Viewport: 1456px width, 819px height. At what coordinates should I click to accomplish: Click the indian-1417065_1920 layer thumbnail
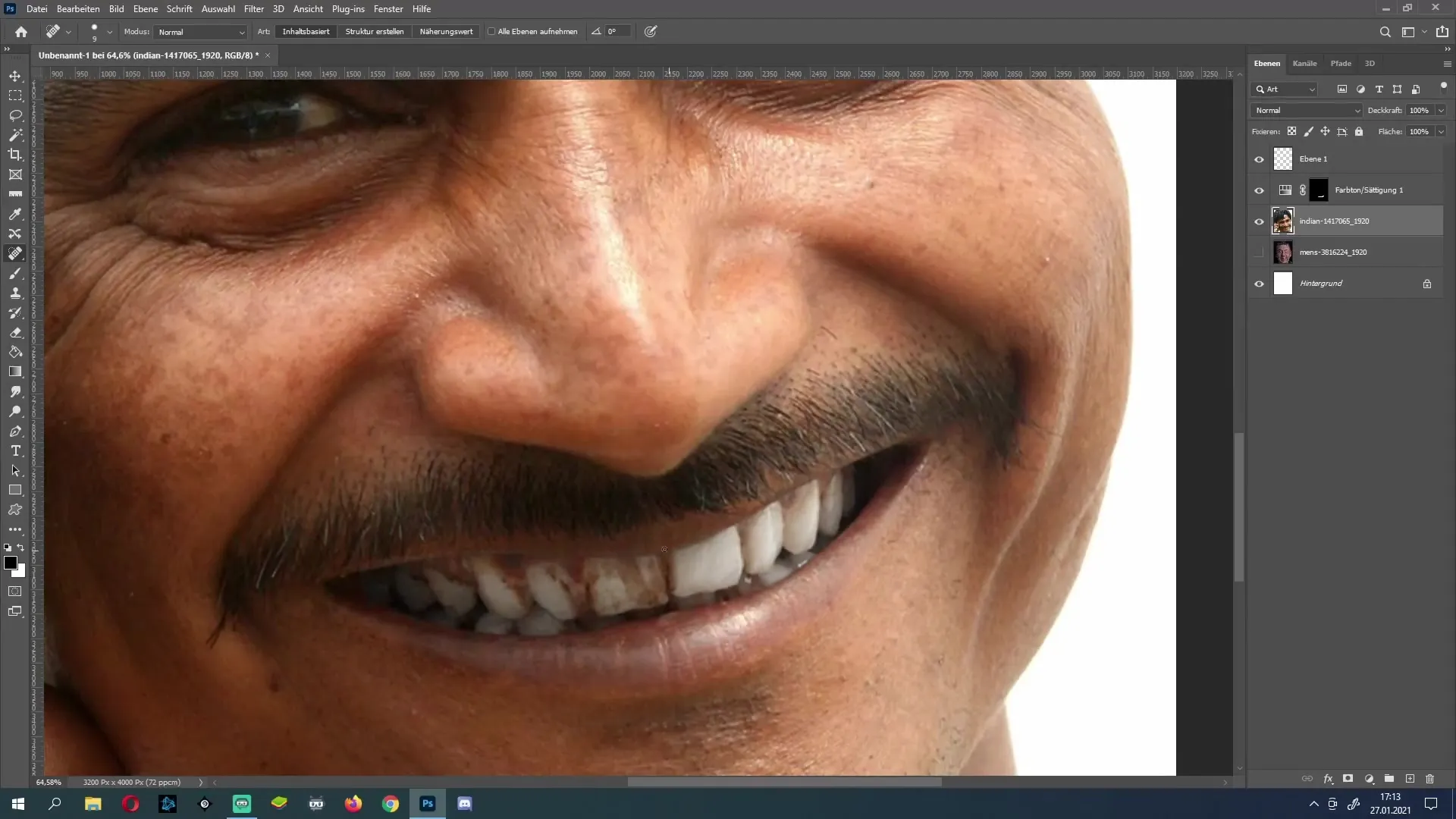1283,221
